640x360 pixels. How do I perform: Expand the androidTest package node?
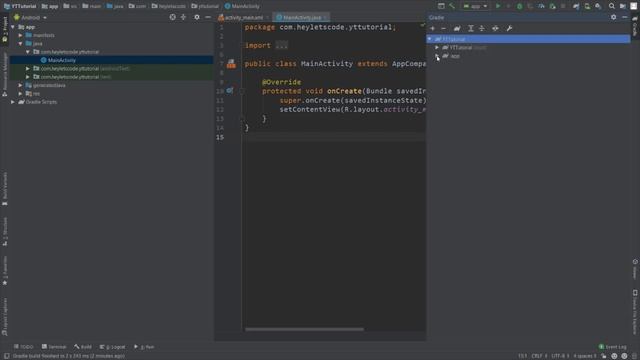[x=28, y=69]
